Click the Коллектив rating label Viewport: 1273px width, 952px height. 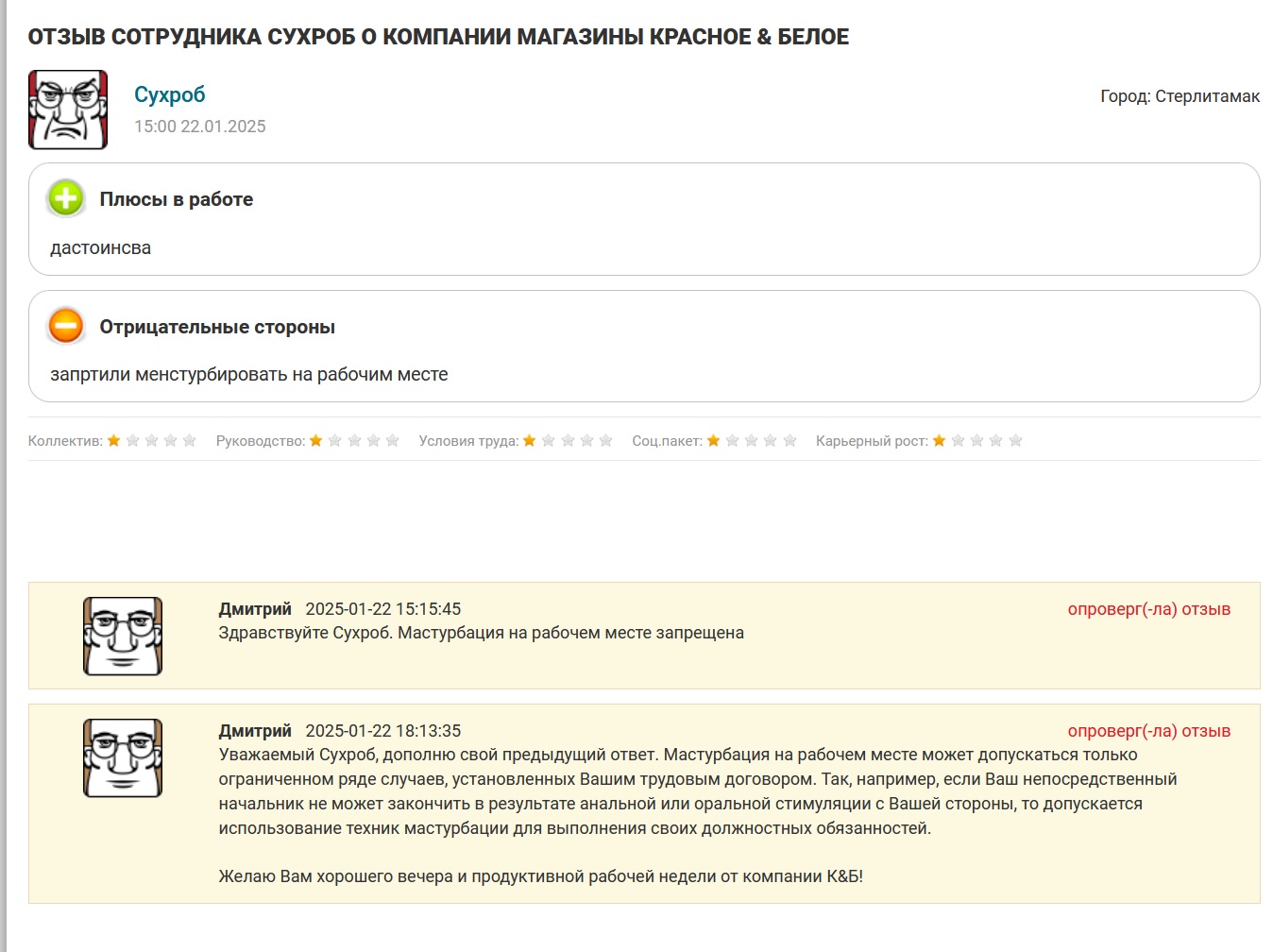tap(65, 441)
